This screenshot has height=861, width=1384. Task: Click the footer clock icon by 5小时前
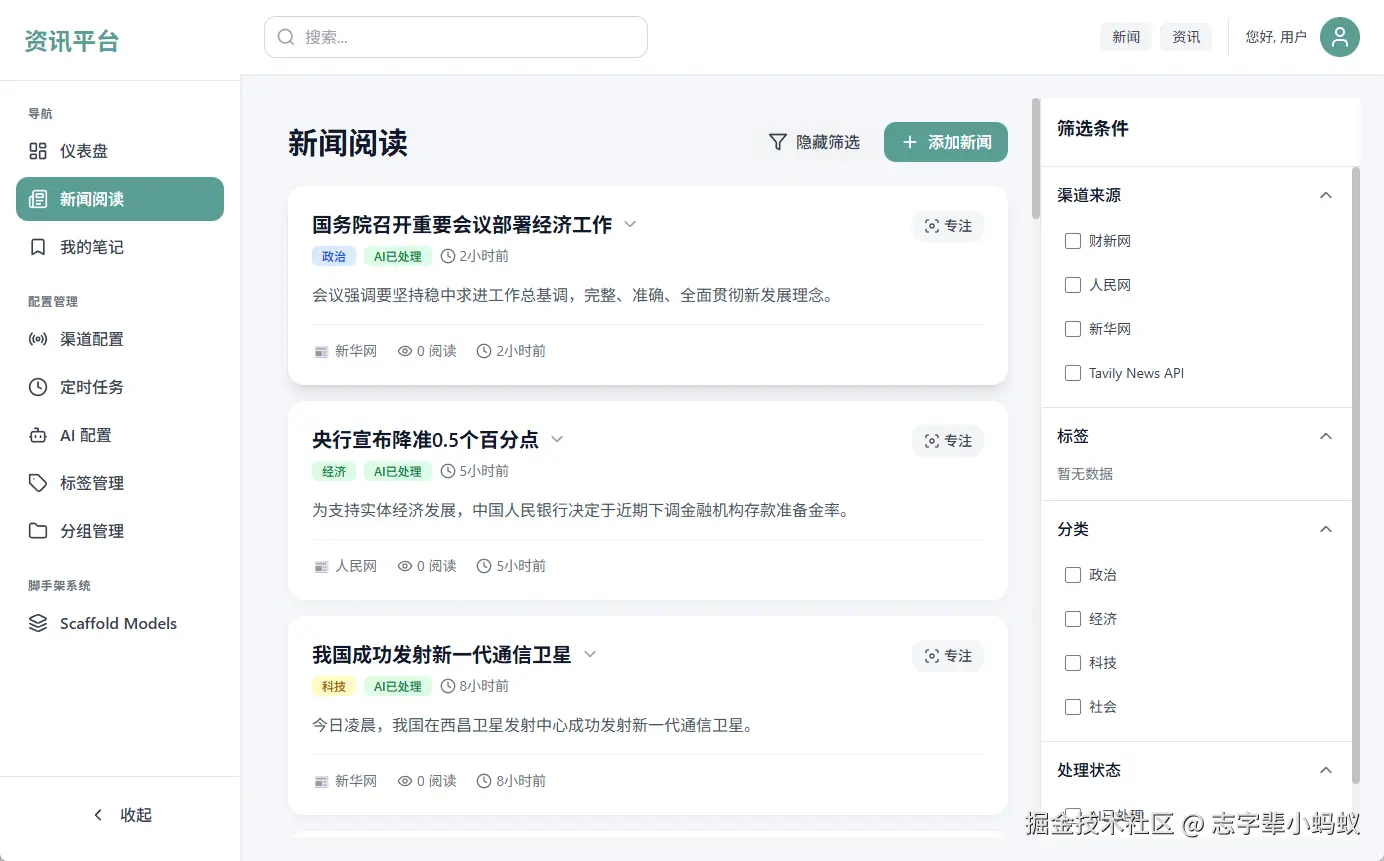[484, 566]
